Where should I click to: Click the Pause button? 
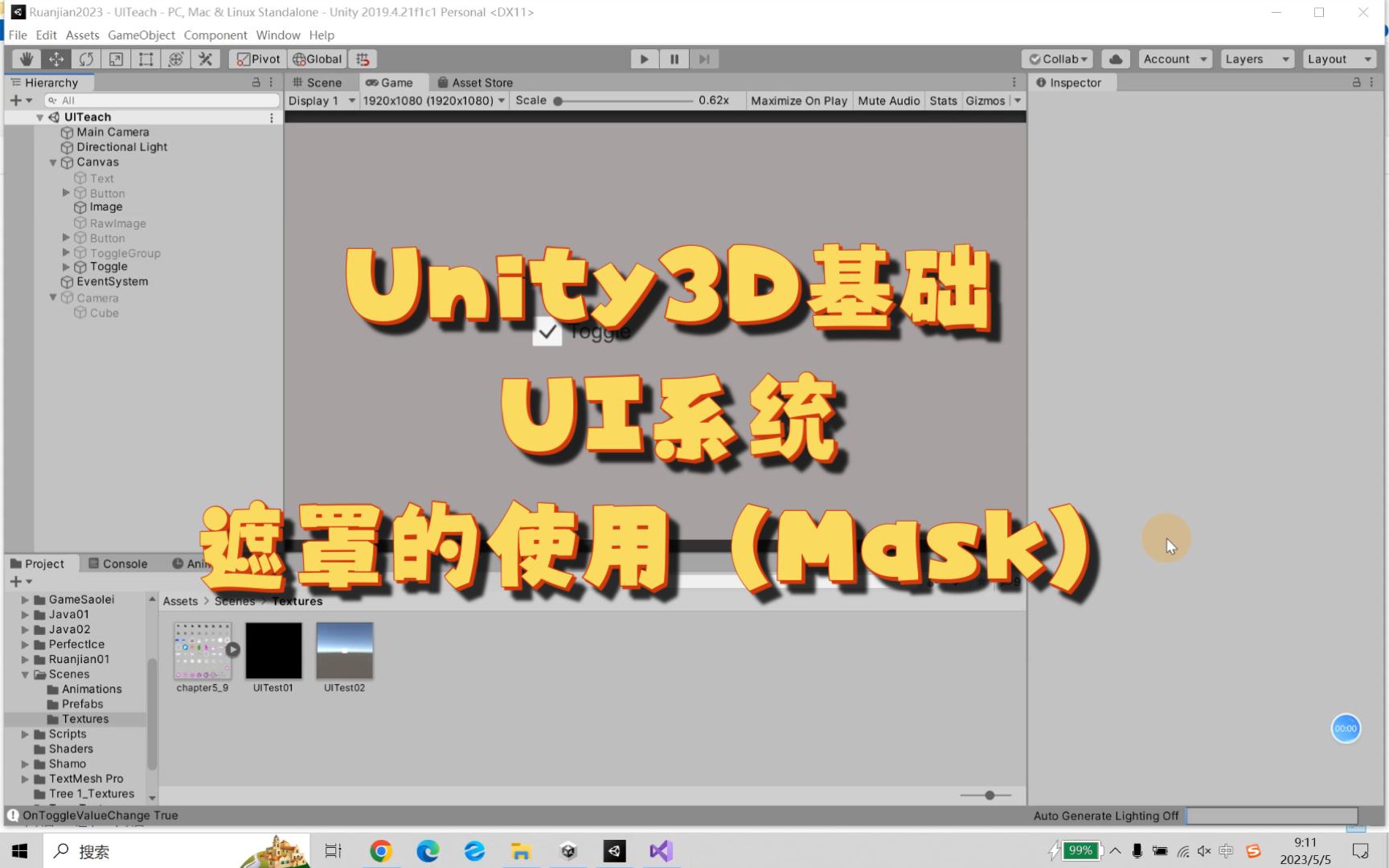(674, 59)
